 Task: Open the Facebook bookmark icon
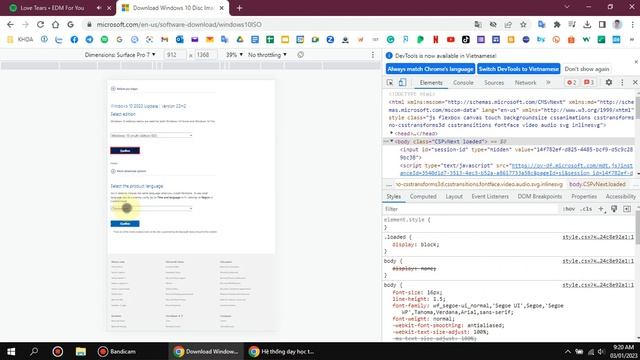(x=74, y=40)
